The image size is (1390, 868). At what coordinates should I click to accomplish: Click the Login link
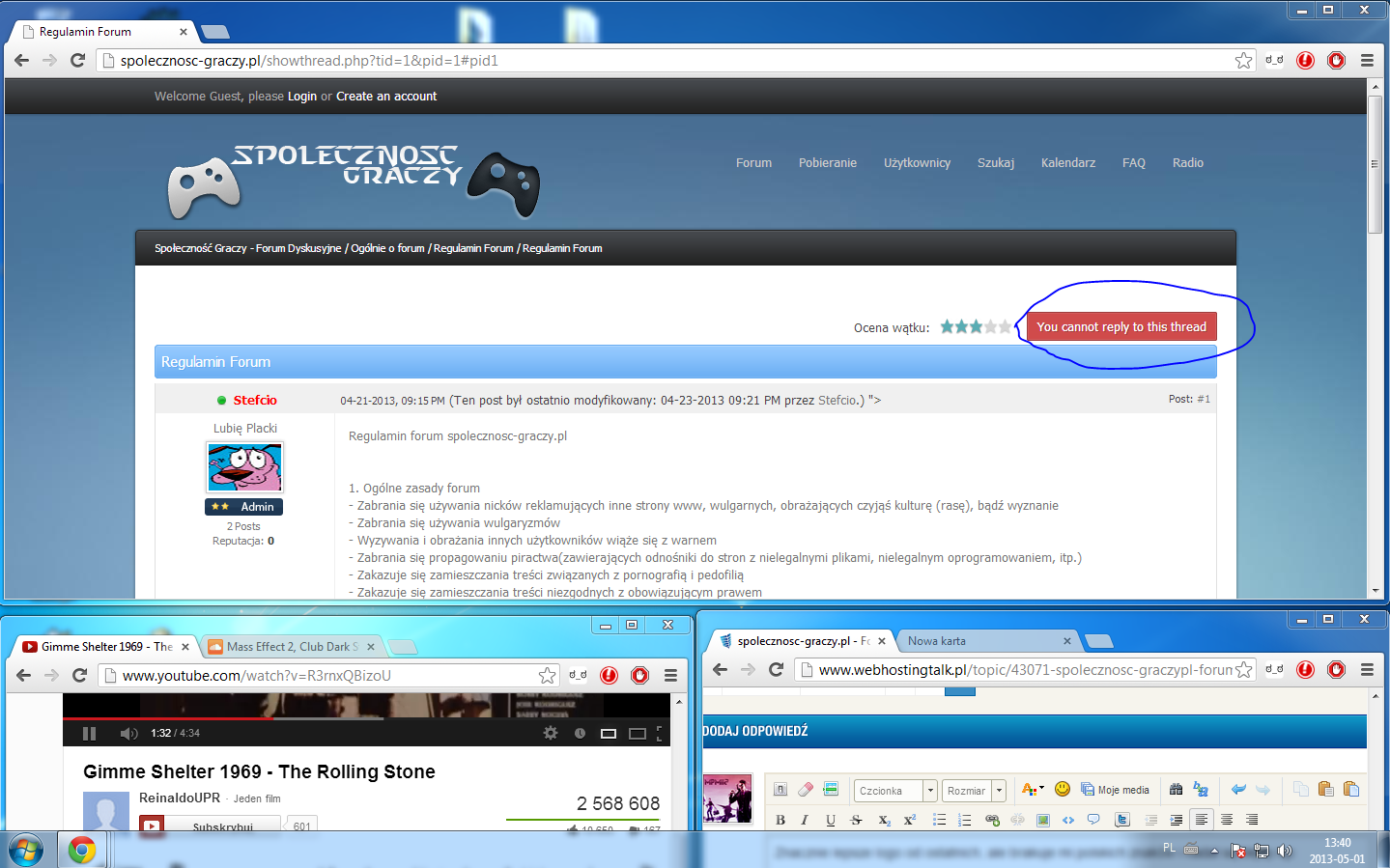coord(302,97)
